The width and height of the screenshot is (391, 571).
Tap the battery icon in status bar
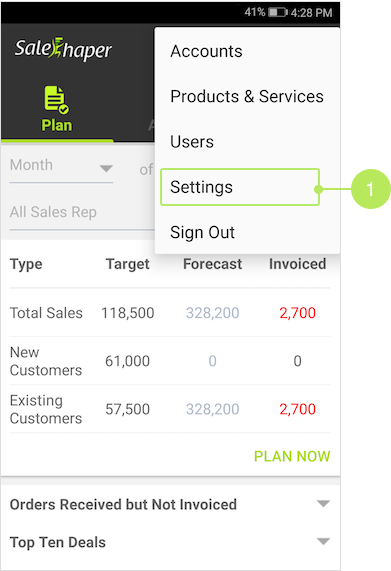tap(278, 13)
